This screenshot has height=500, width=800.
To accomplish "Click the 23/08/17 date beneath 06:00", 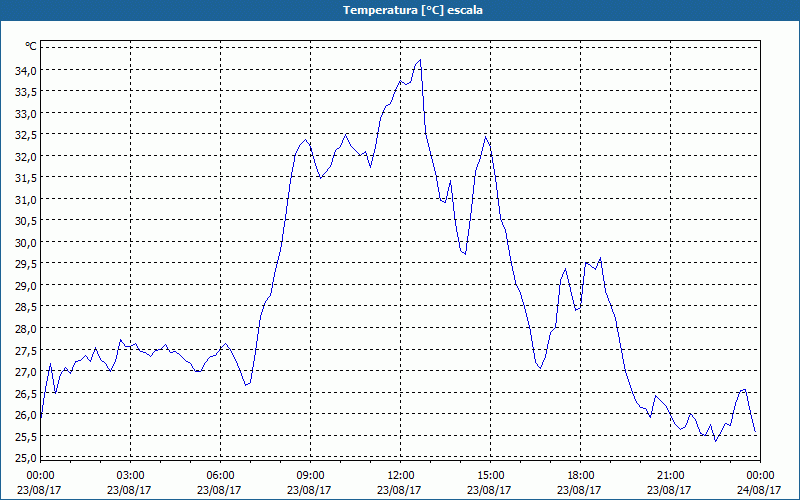I will (x=219, y=490).
